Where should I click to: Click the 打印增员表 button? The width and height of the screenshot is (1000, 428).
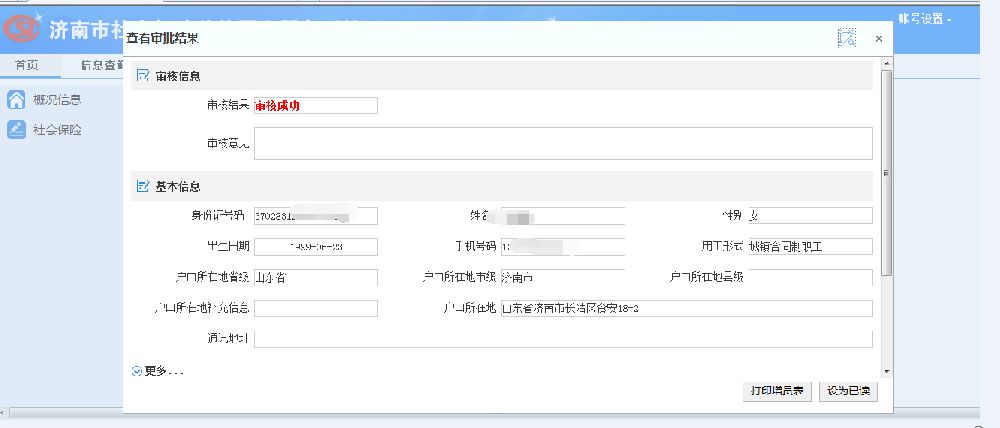pyautogui.click(x=777, y=390)
